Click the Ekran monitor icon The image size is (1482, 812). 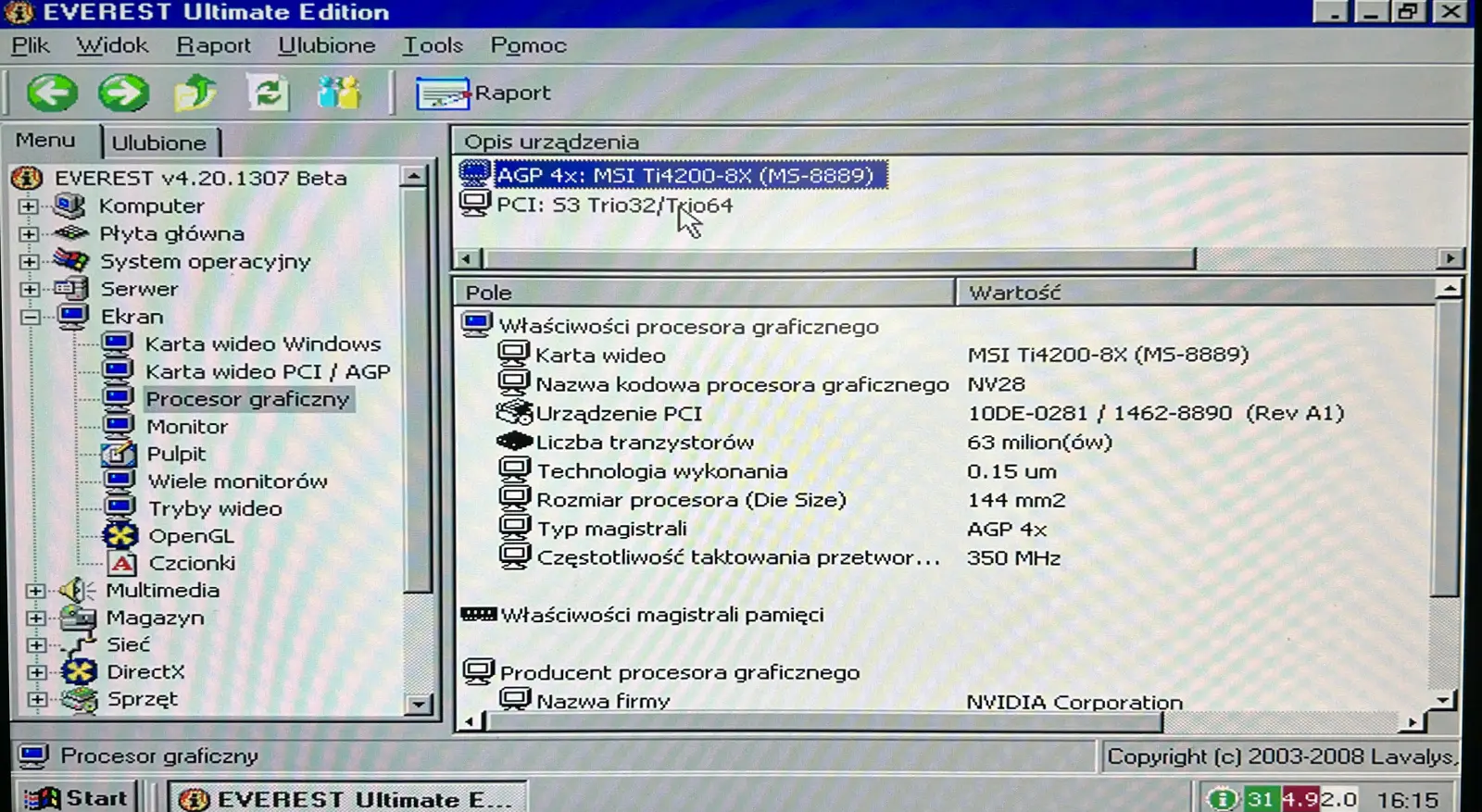pos(72,316)
